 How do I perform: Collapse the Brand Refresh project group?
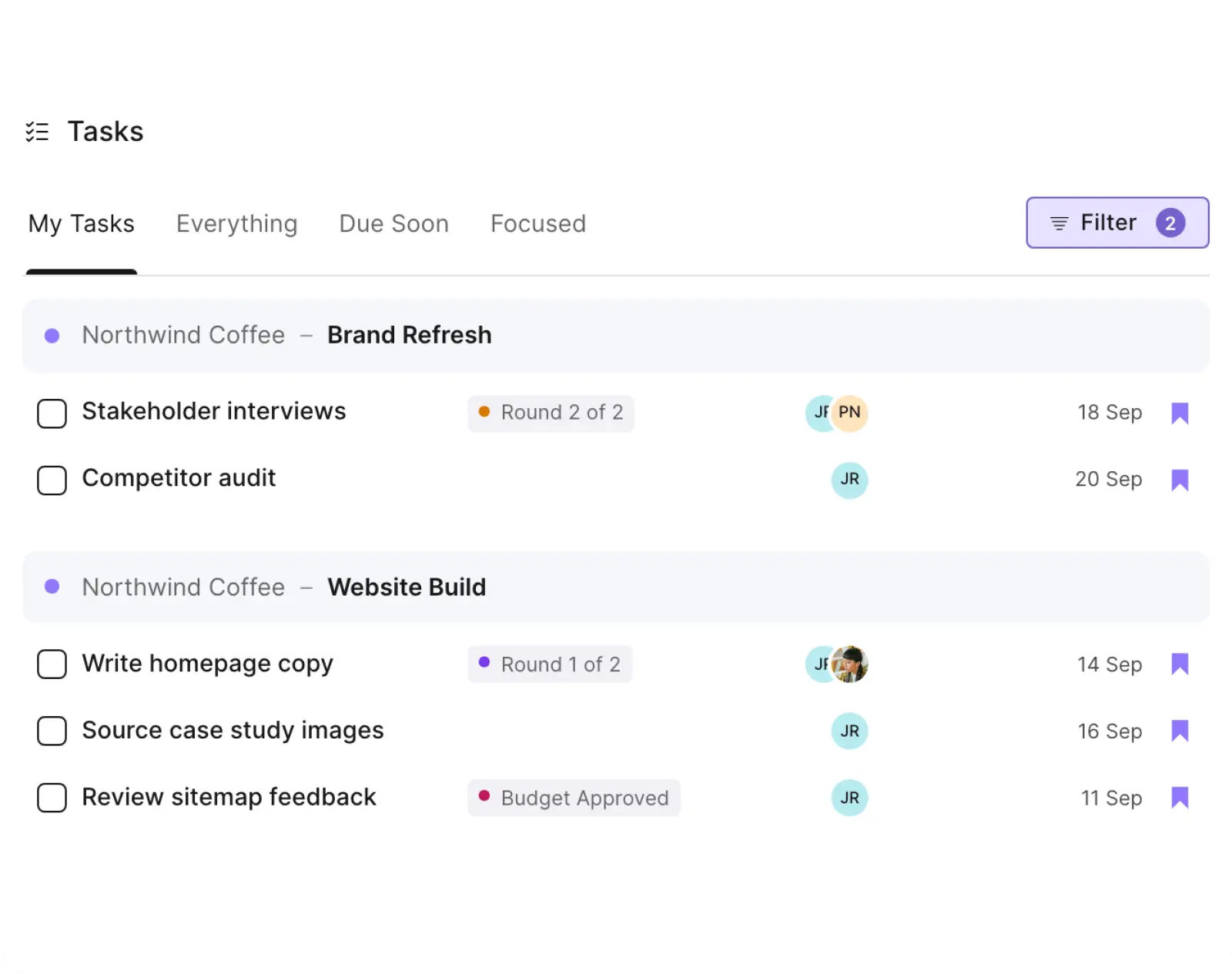point(616,336)
